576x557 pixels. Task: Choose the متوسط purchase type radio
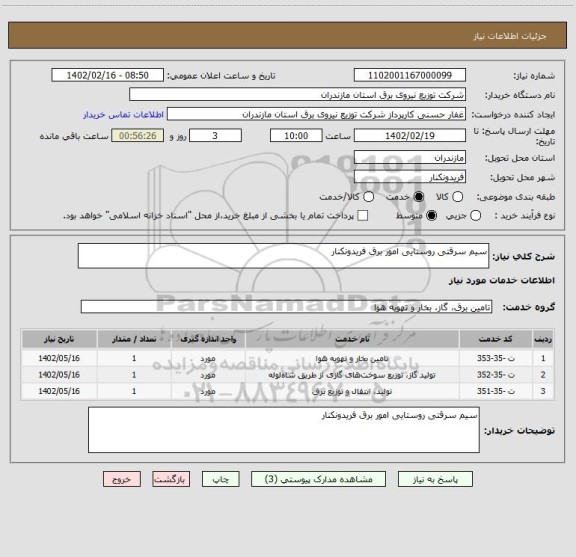tap(431, 216)
